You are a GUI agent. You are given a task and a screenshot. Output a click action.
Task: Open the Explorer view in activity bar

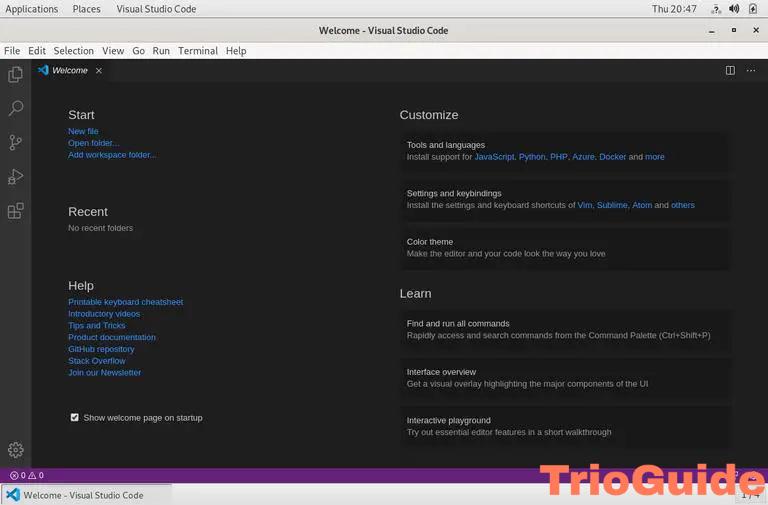click(x=15, y=74)
